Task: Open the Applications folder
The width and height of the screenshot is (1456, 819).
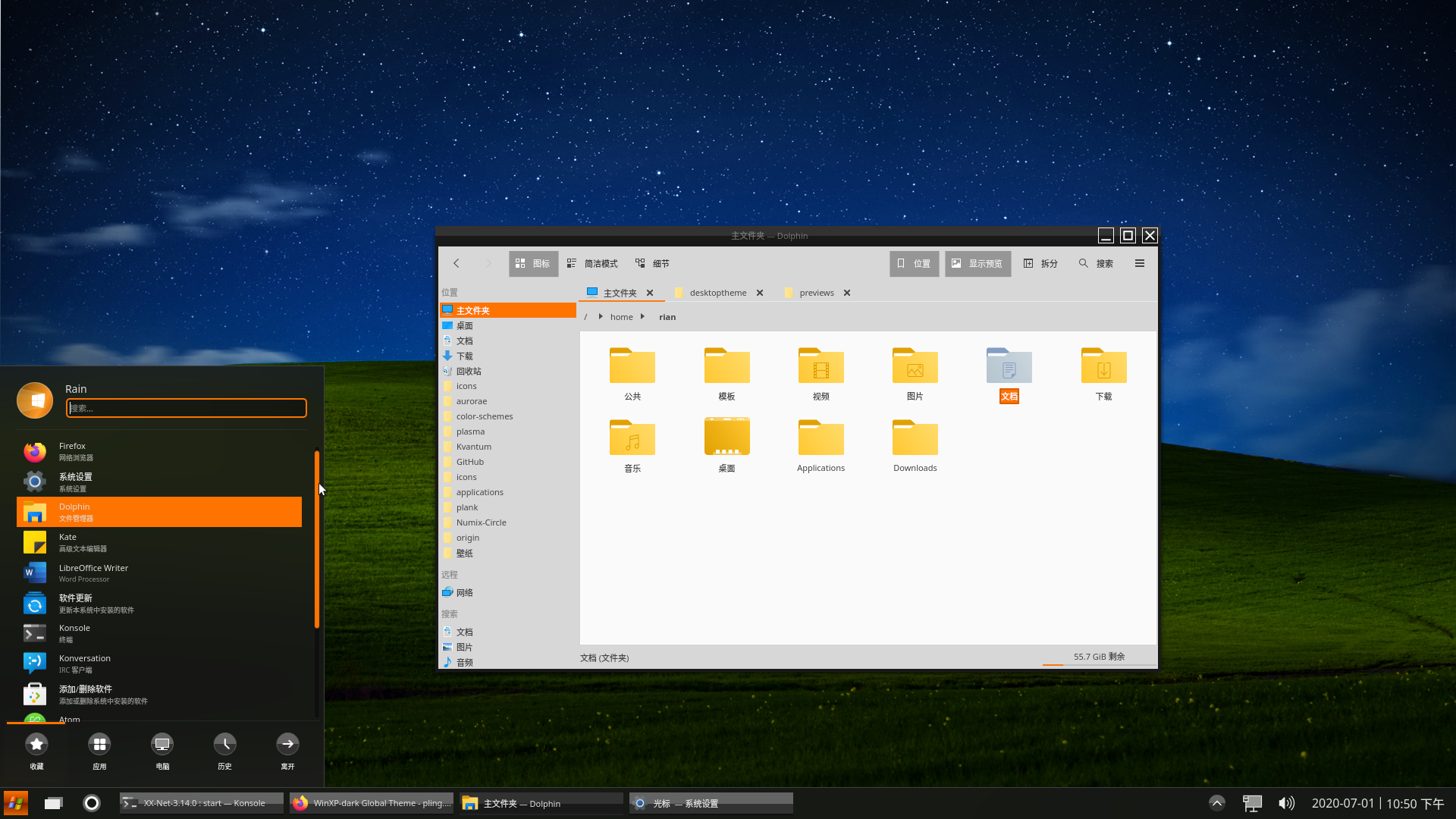Action: coord(821,446)
